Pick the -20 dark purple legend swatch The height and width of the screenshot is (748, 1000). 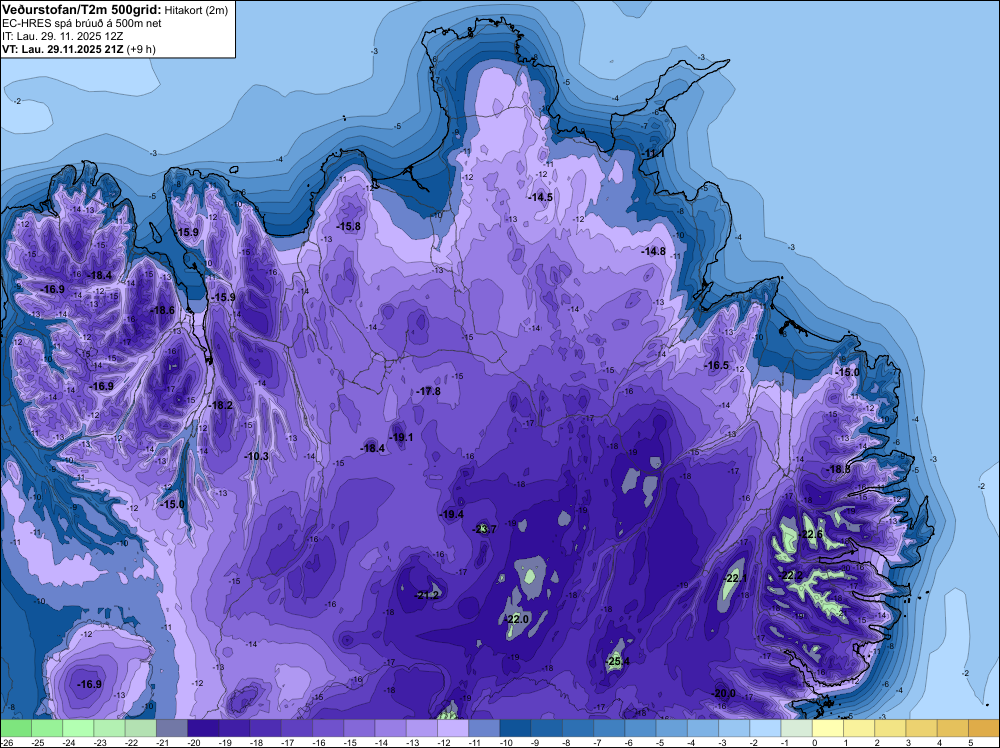(203, 728)
